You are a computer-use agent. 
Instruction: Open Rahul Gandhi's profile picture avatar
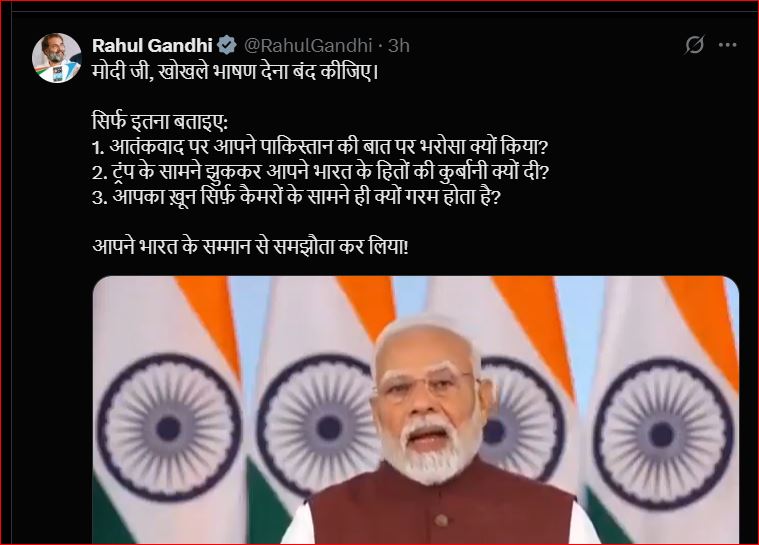point(57,58)
